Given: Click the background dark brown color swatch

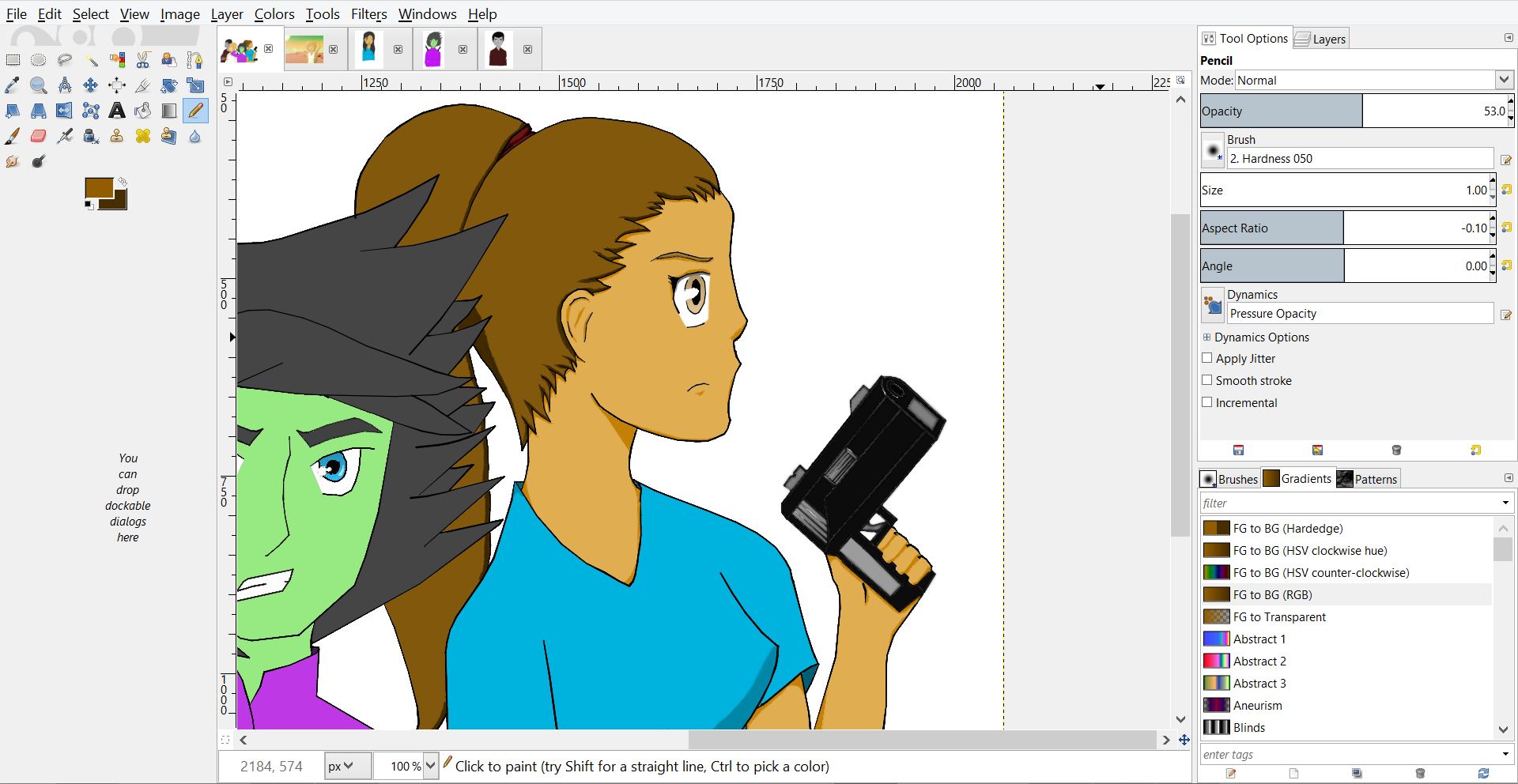Looking at the screenshot, I should tap(117, 201).
